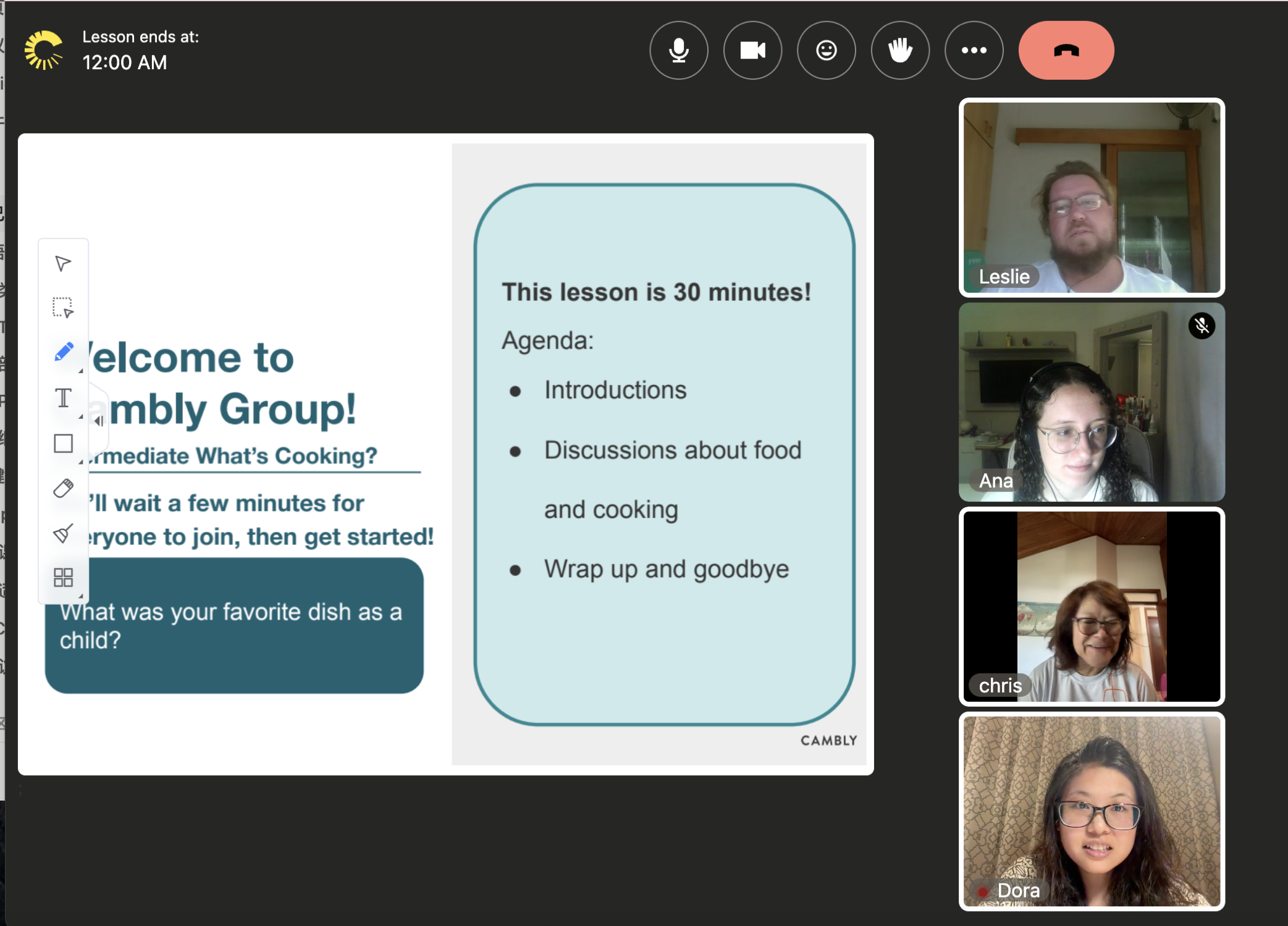Screen dimensions: 1288x926
Task: Choose the dotted selection tool
Action: coord(63,308)
